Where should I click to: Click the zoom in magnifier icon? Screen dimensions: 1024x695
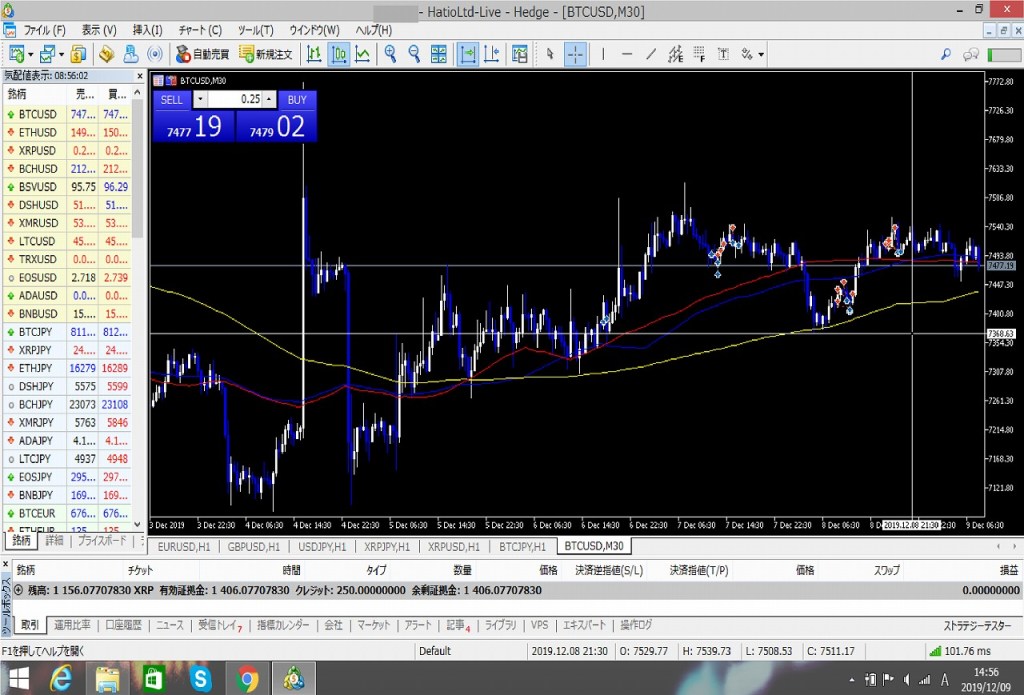(390, 54)
